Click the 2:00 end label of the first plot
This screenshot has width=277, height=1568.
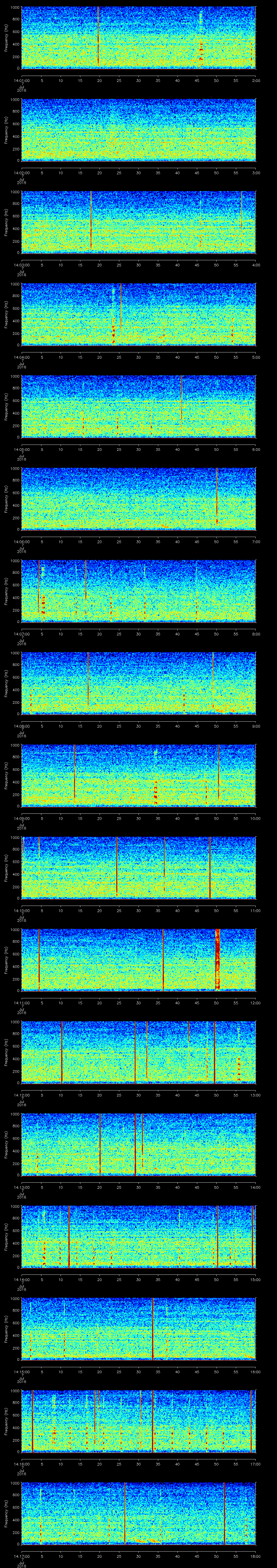pyautogui.click(x=256, y=80)
